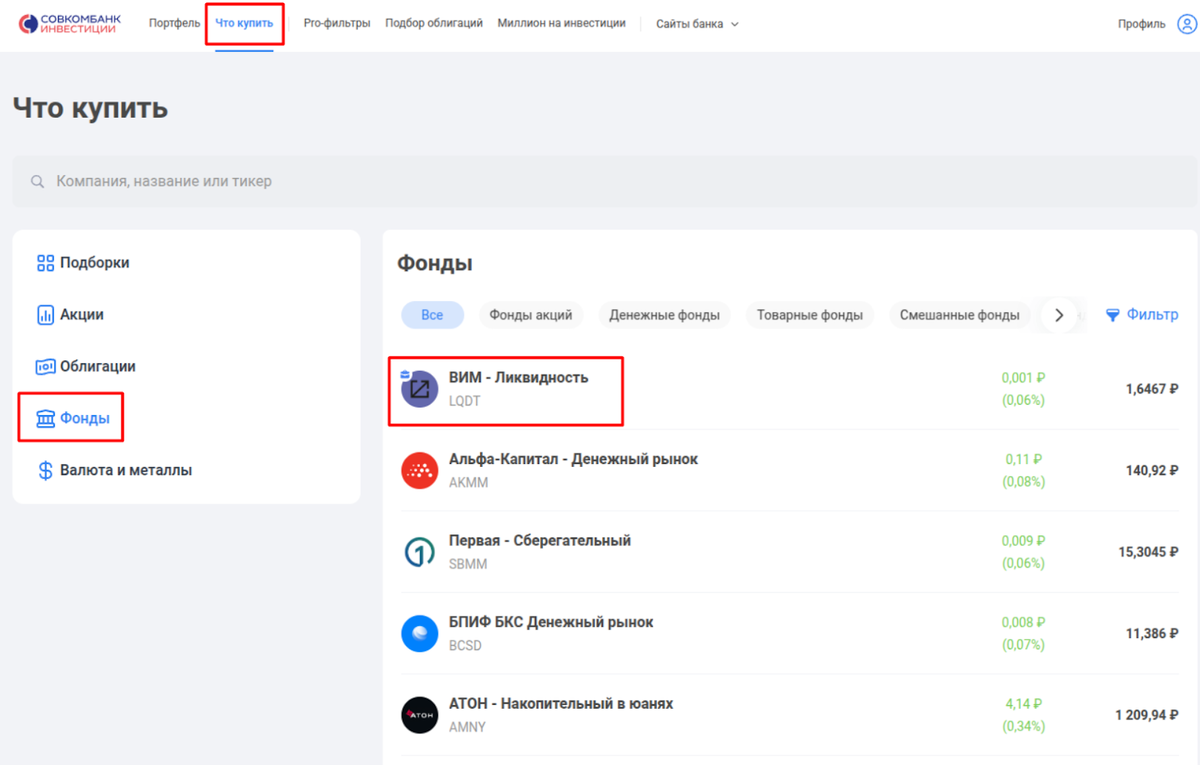
Task: Click the АТОН black fund logo
Action: pos(420,715)
